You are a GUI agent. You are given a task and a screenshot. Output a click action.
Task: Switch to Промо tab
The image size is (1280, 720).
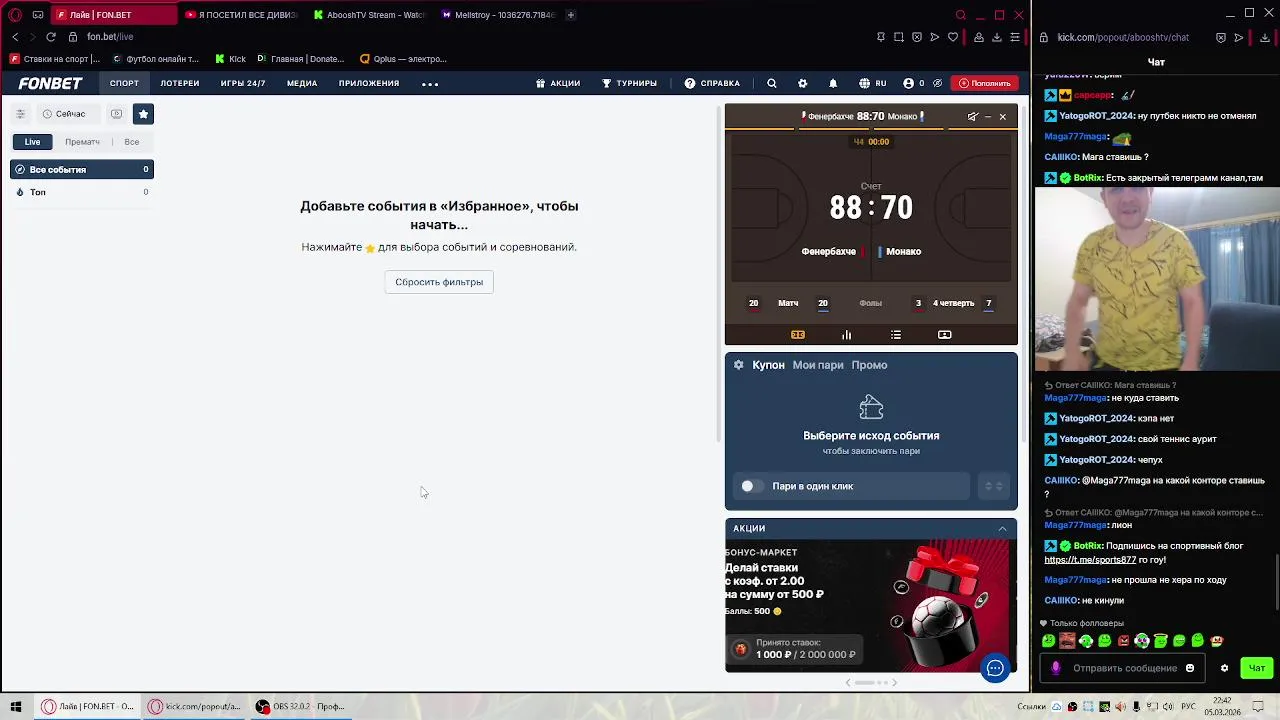[x=869, y=365]
